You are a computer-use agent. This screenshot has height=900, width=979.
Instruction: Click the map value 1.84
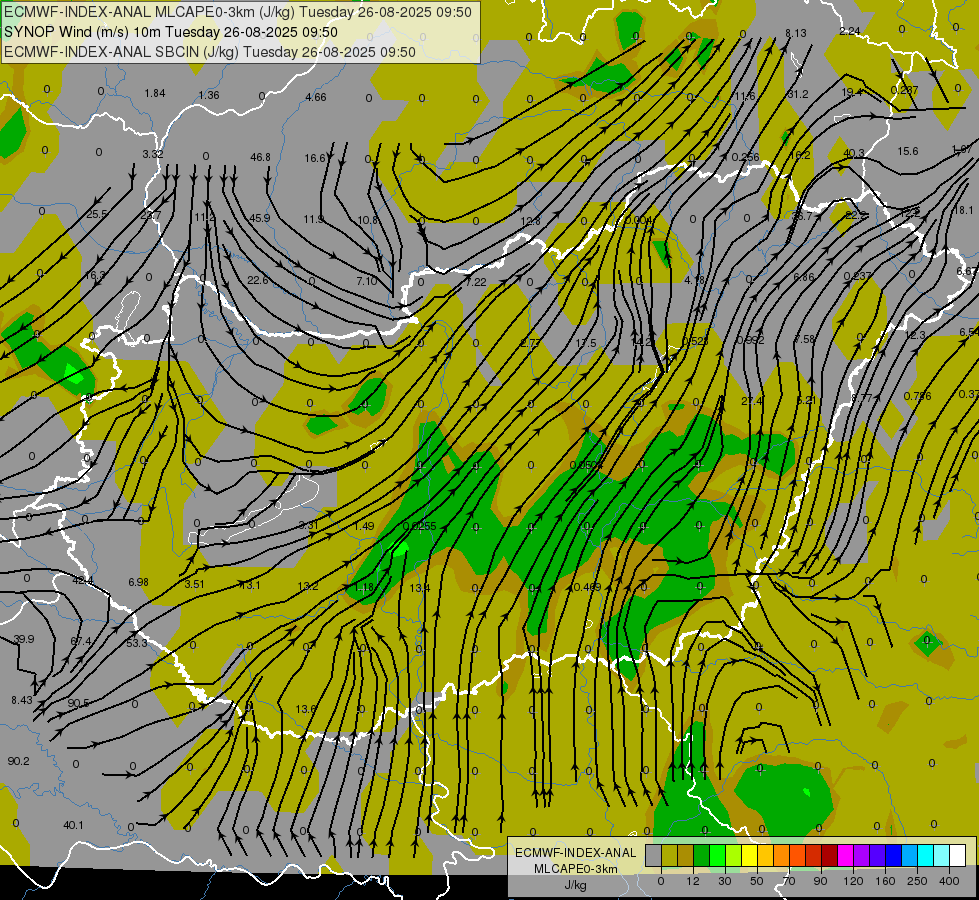(x=155, y=94)
